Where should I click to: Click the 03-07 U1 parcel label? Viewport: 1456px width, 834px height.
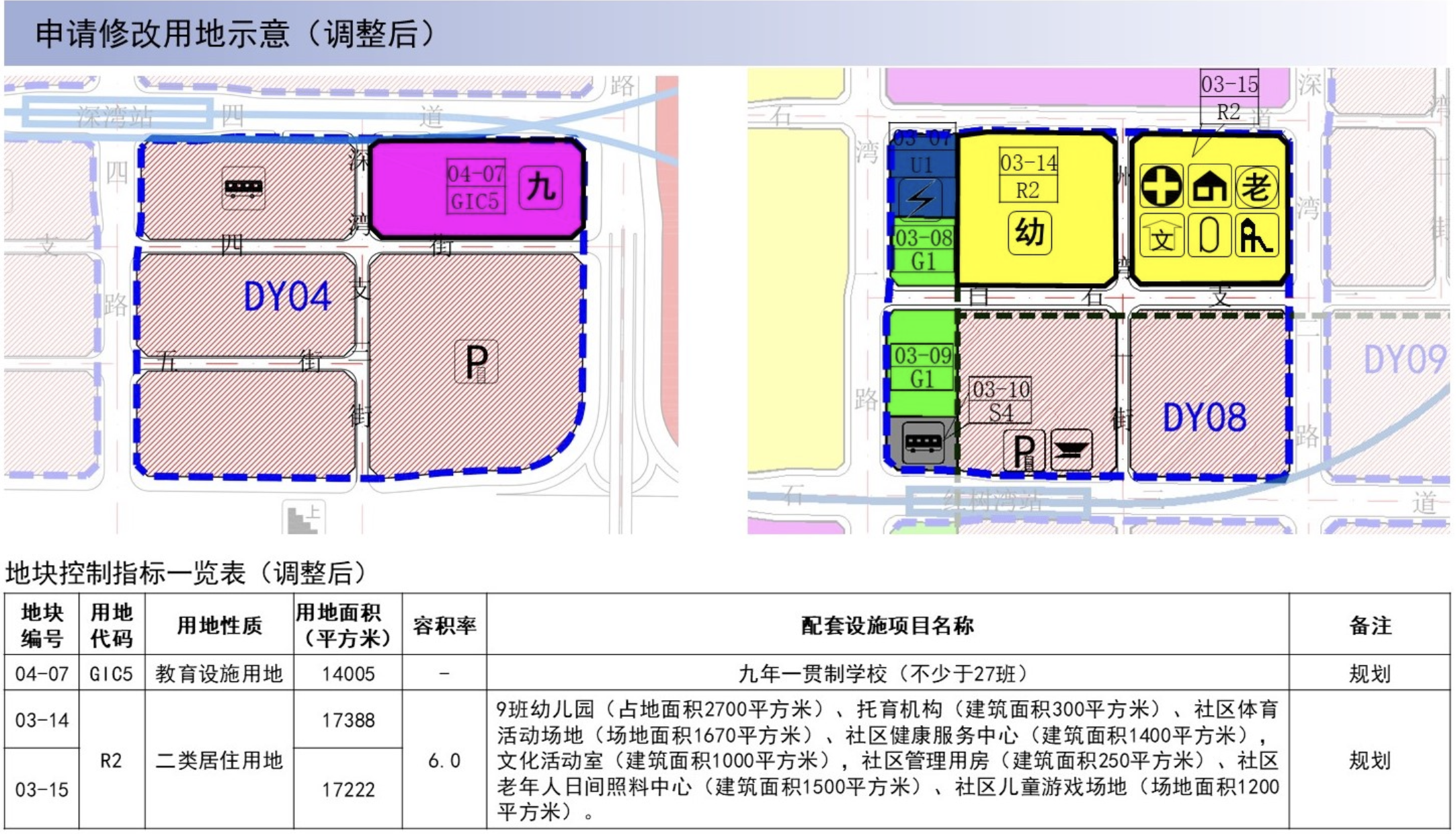pos(922,151)
